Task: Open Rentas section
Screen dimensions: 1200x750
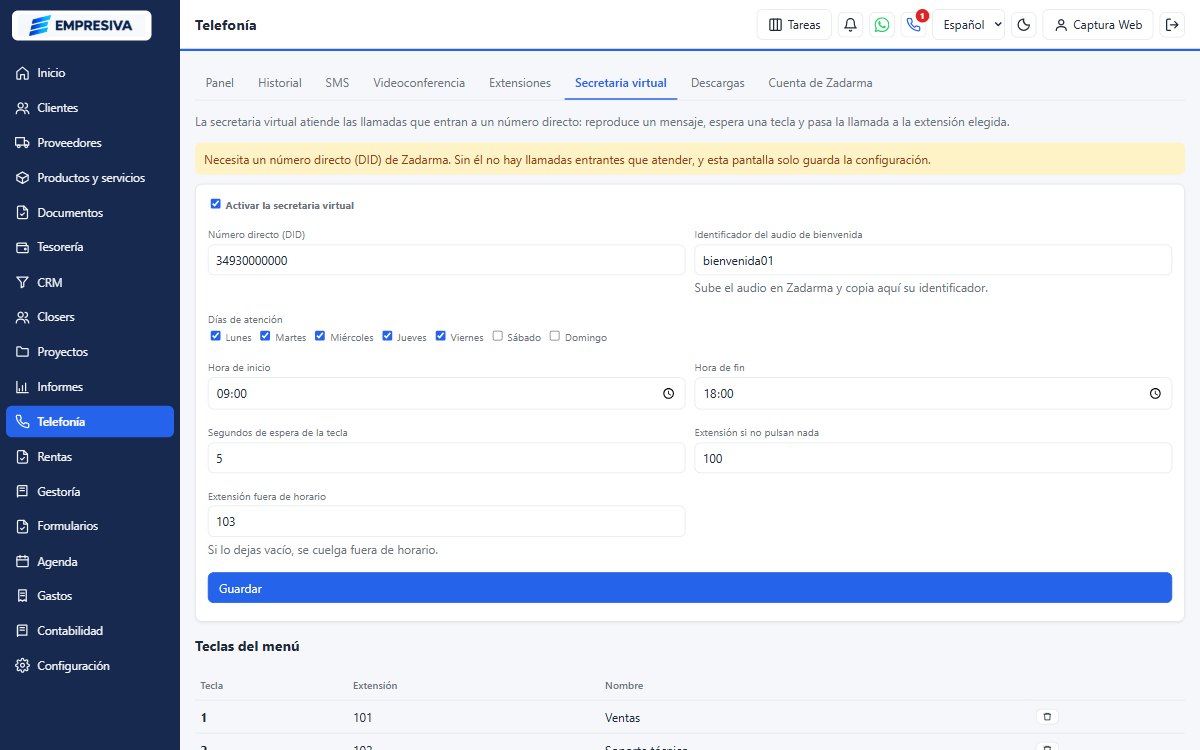Action: tap(90, 457)
